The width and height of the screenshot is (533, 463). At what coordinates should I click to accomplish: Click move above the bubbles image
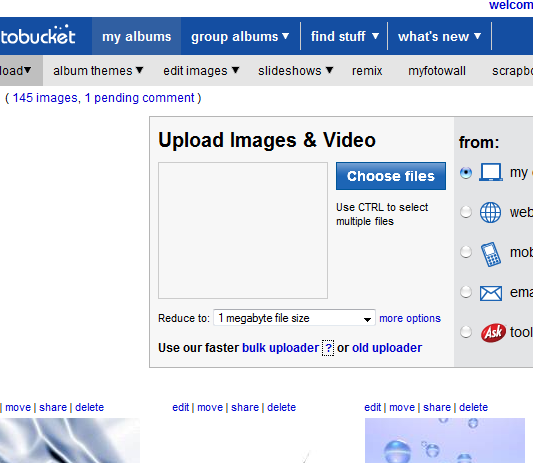pyautogui.click(x=402, y=407)
